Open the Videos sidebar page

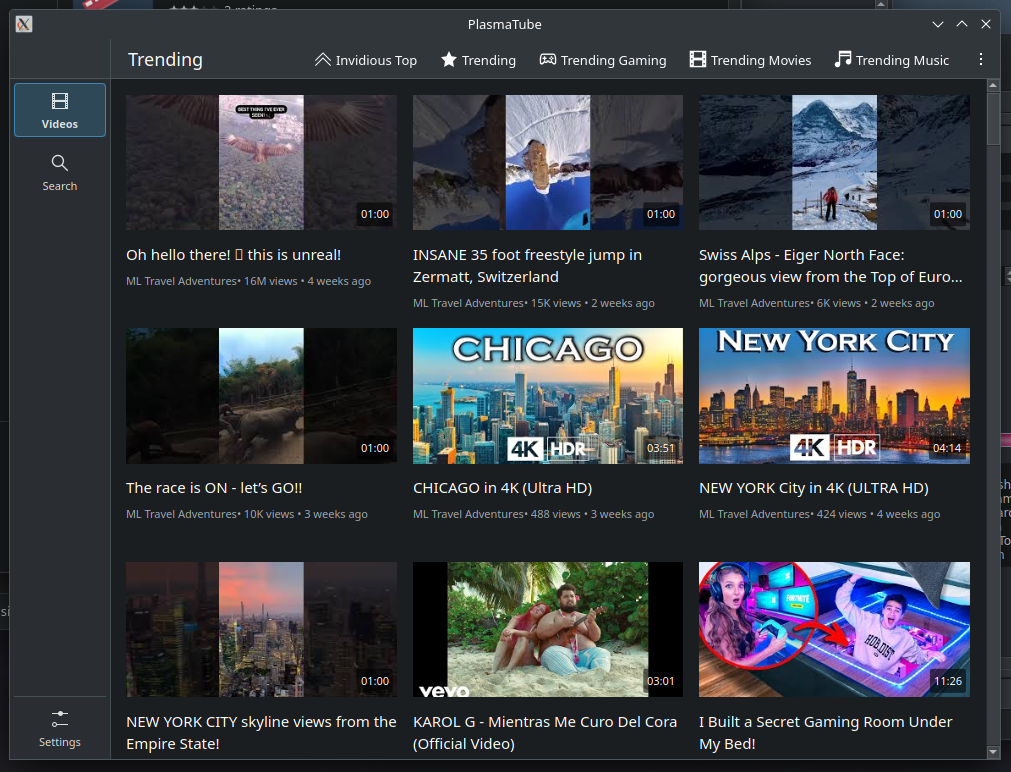tap(60, 110)
